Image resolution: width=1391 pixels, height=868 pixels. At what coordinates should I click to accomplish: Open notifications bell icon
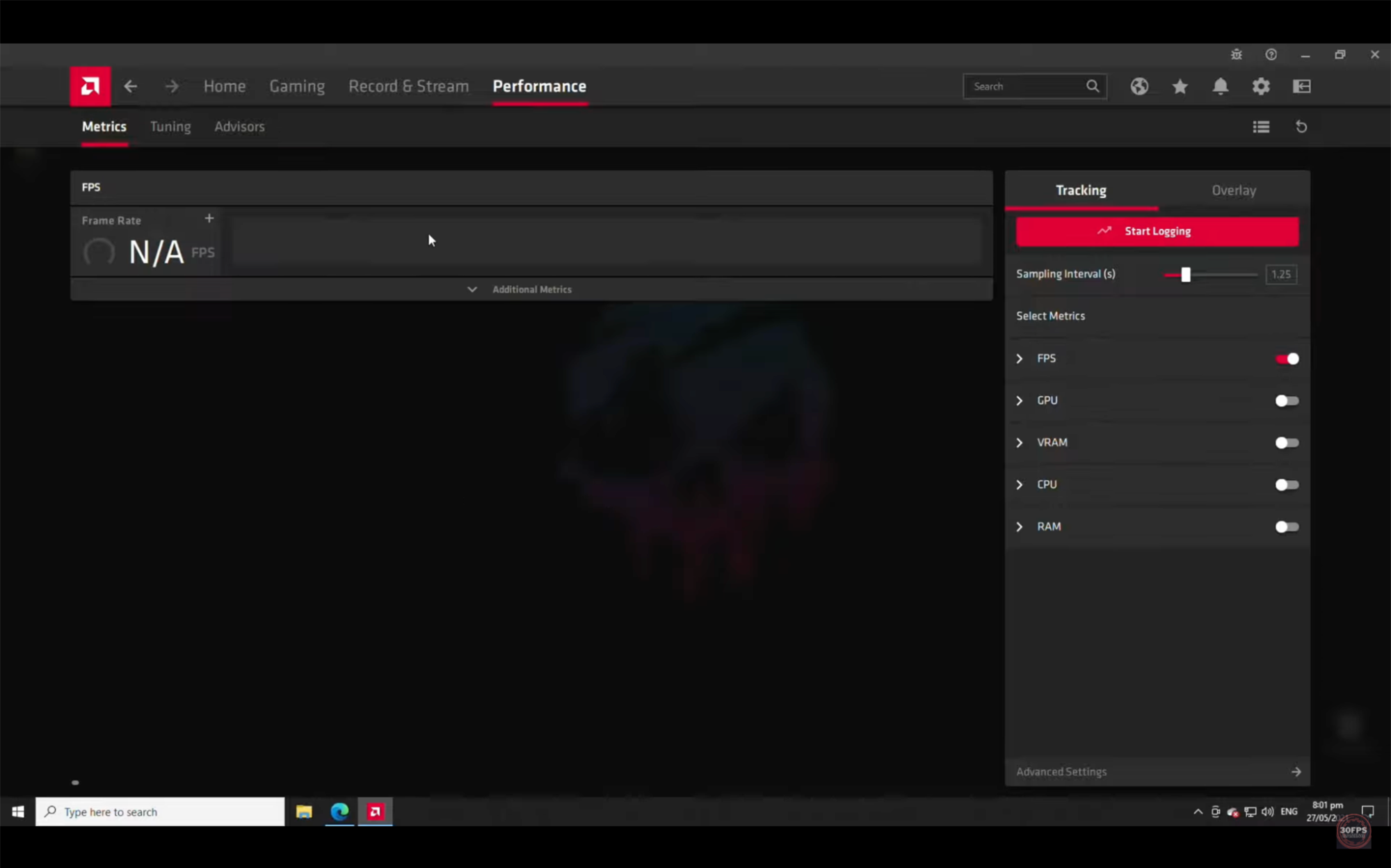tap(1221, 86)
